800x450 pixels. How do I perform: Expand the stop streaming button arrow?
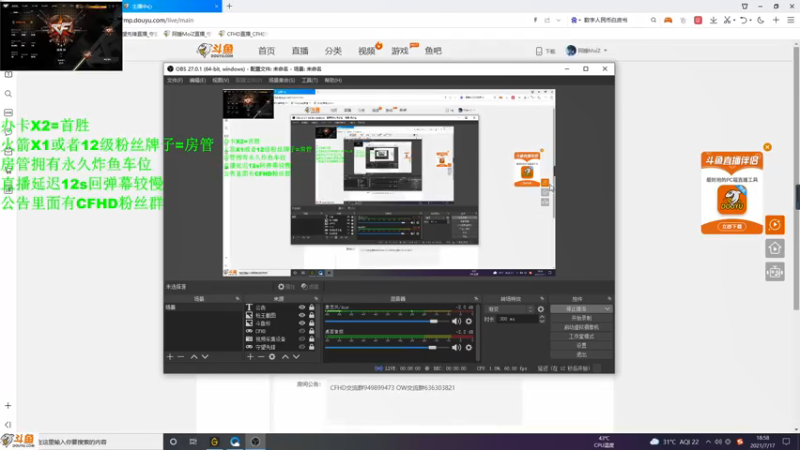(607, 309)
